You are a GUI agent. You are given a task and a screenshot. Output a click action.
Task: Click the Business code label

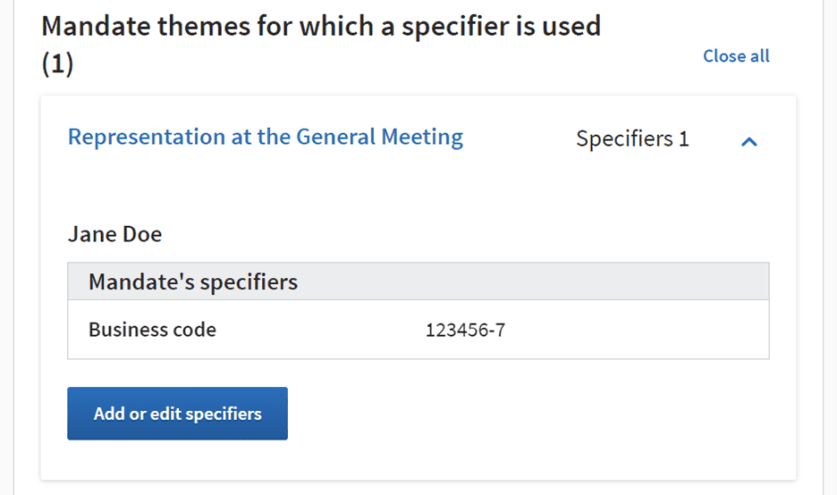152,329
